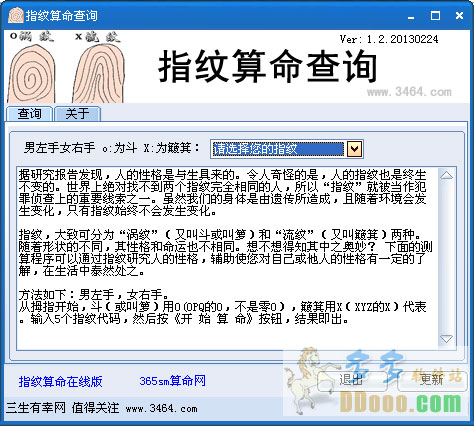Screen dimensions: 474x426
Task: Maximize the 指纹算命查询 window
Action: click(x=435, y=16)
